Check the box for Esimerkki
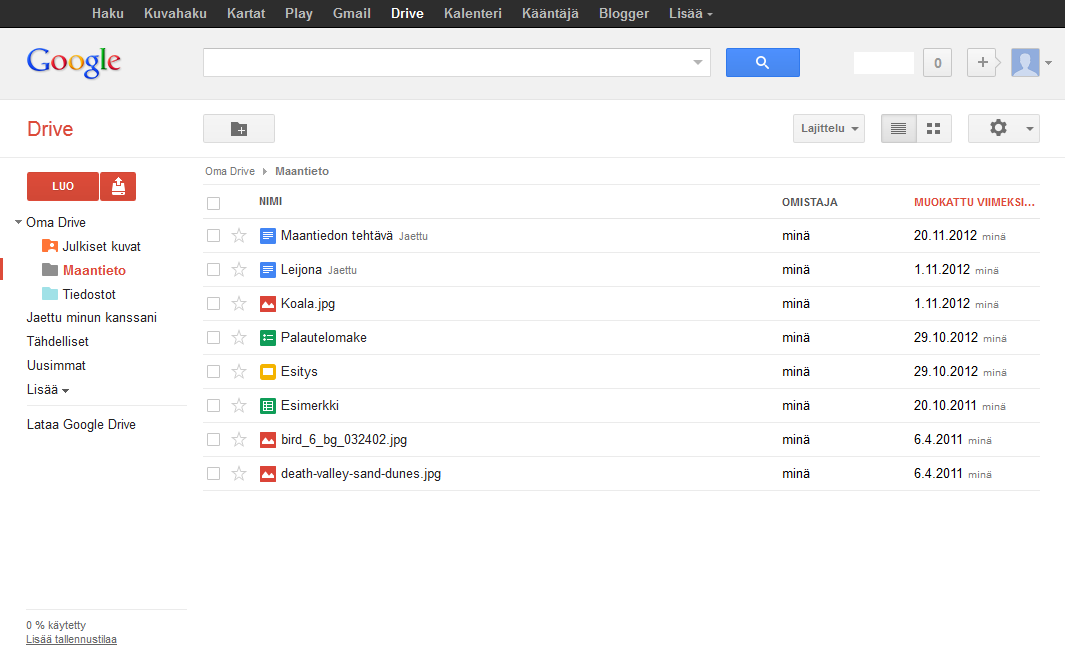This screenshot has height=651, width=1065. tap(213, 406)
